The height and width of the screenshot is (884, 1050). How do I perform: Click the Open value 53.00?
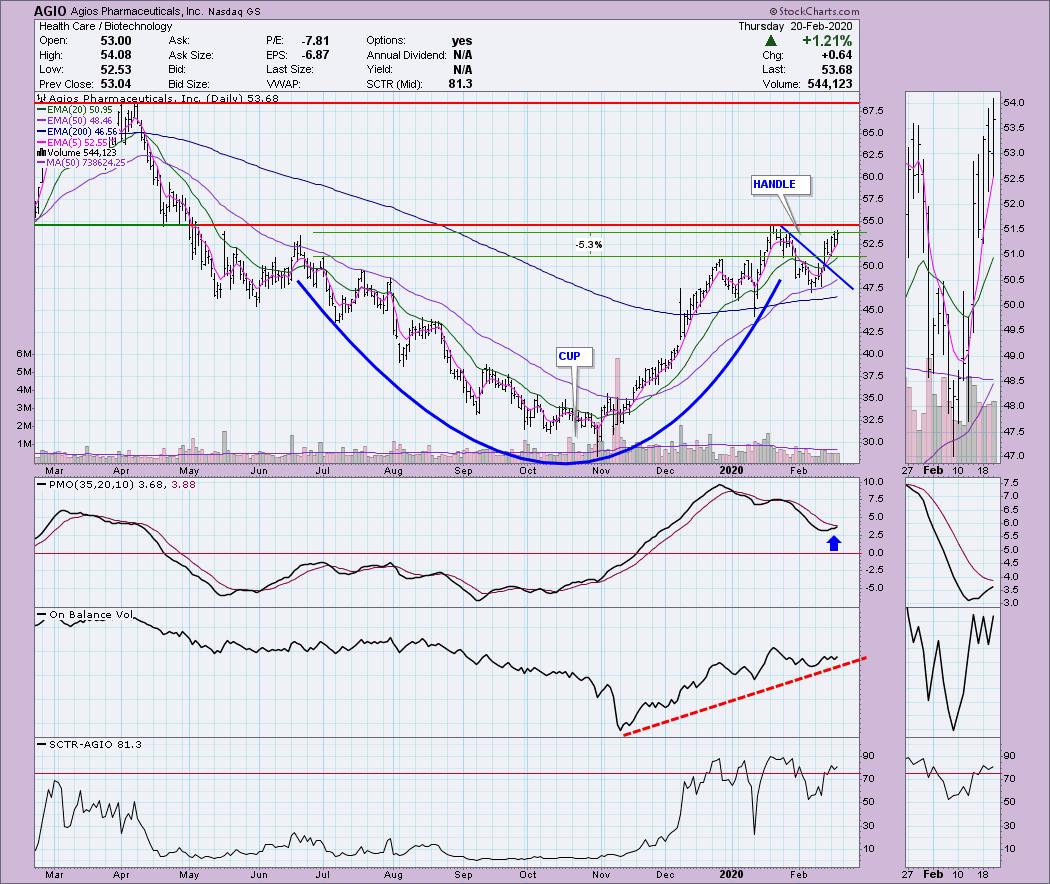pyautogui.click(x=116, y=41)
